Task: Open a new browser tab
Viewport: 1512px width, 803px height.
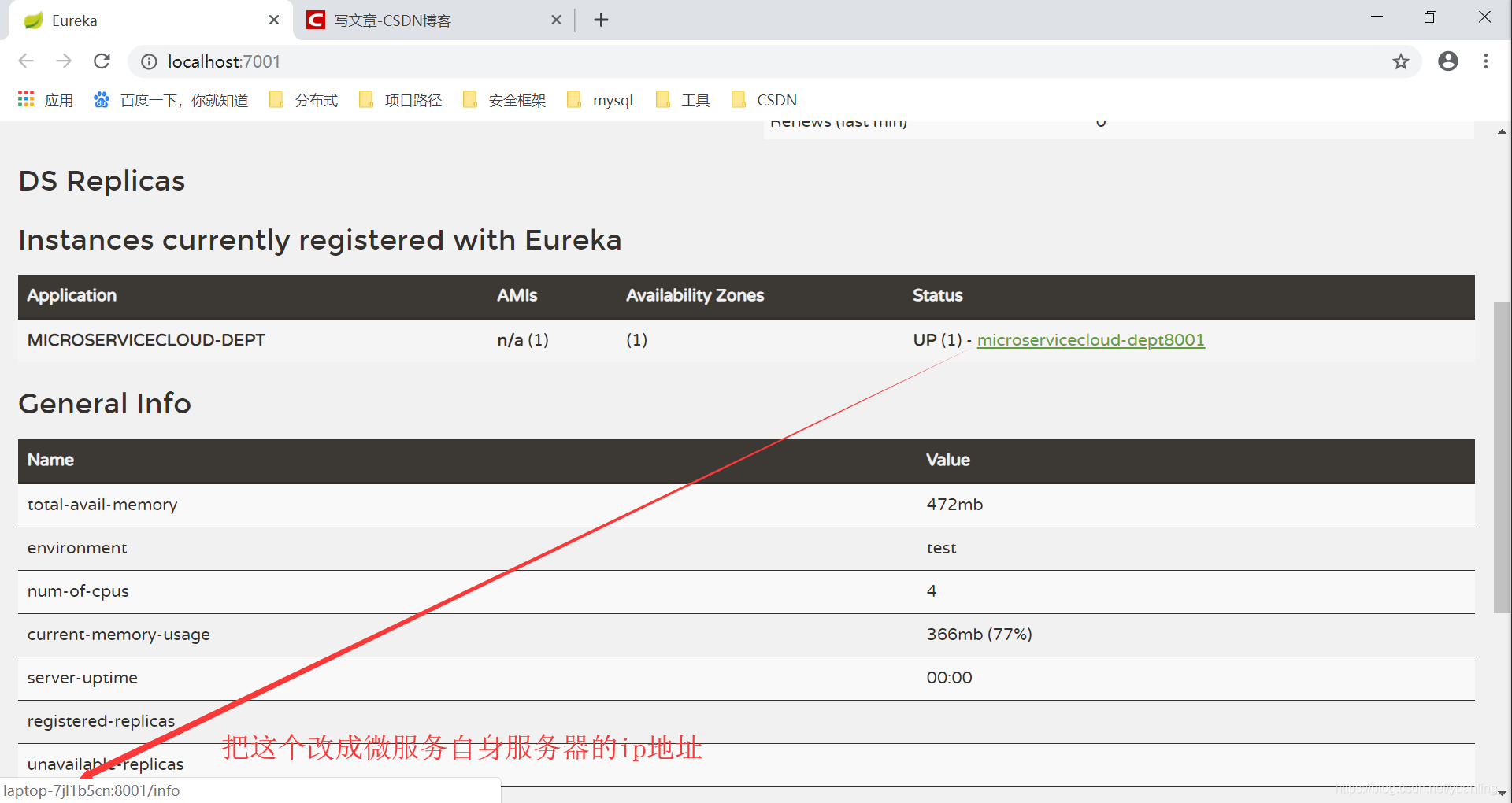Action: pos(601,20)
